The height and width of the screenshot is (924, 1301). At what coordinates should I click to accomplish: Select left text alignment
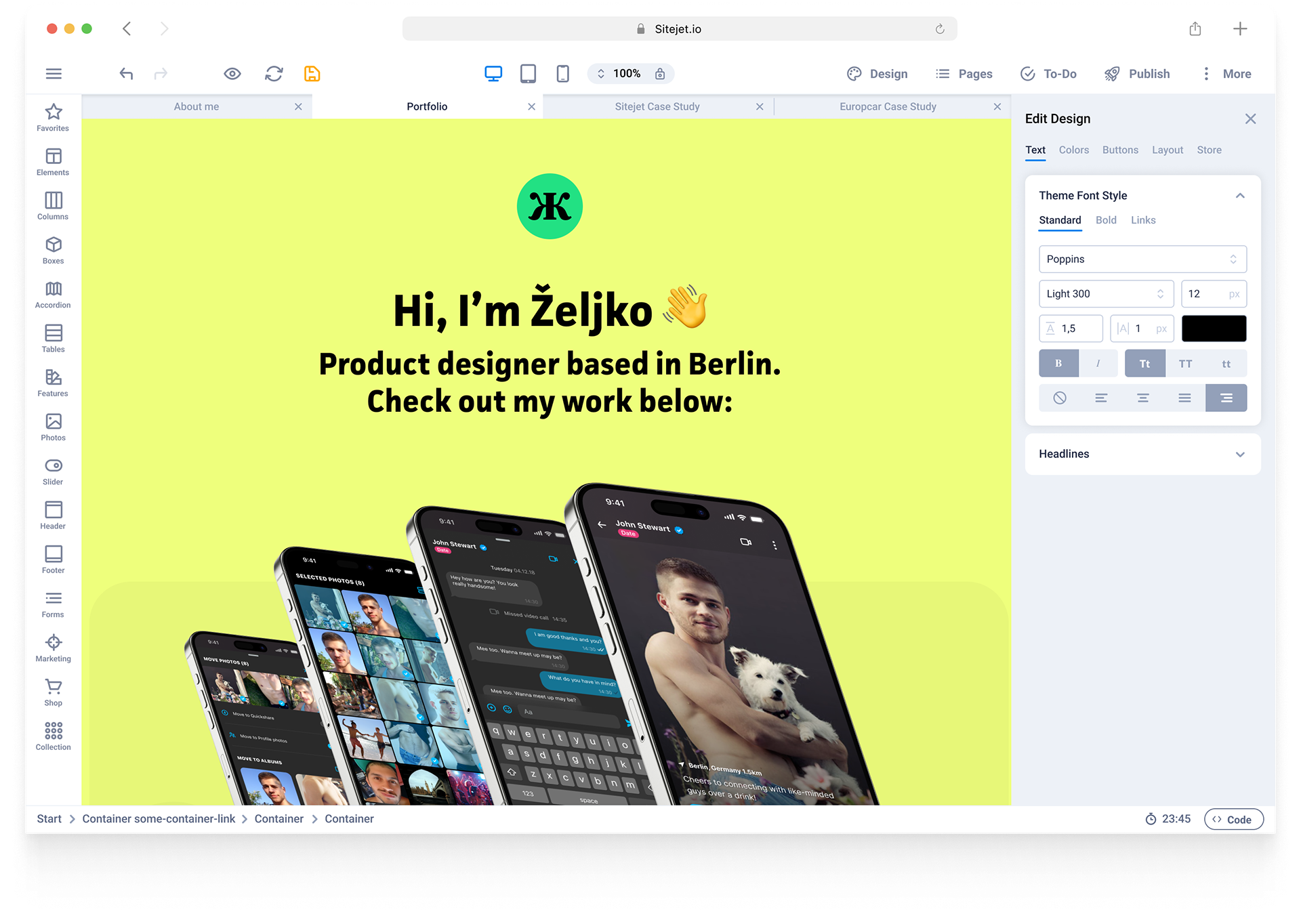coord(1101,398)
